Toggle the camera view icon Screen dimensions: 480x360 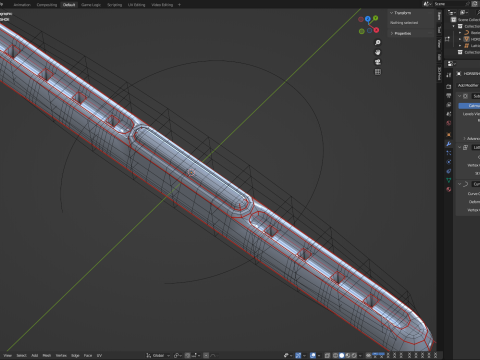(378, 62)
